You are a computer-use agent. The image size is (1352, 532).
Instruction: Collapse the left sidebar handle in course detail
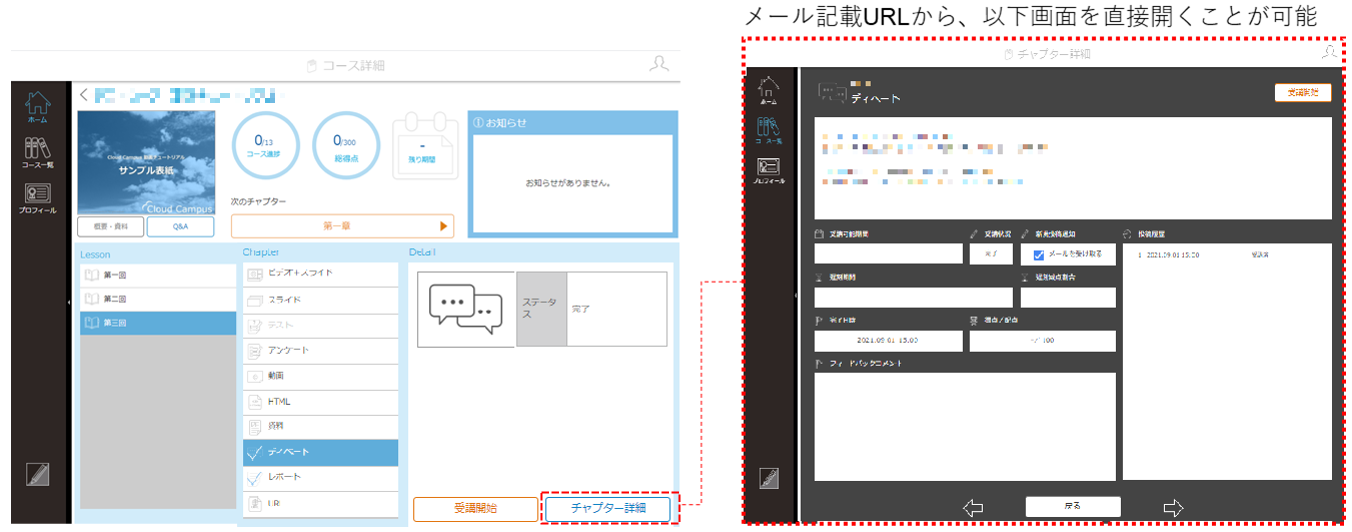tap(68, 300)
